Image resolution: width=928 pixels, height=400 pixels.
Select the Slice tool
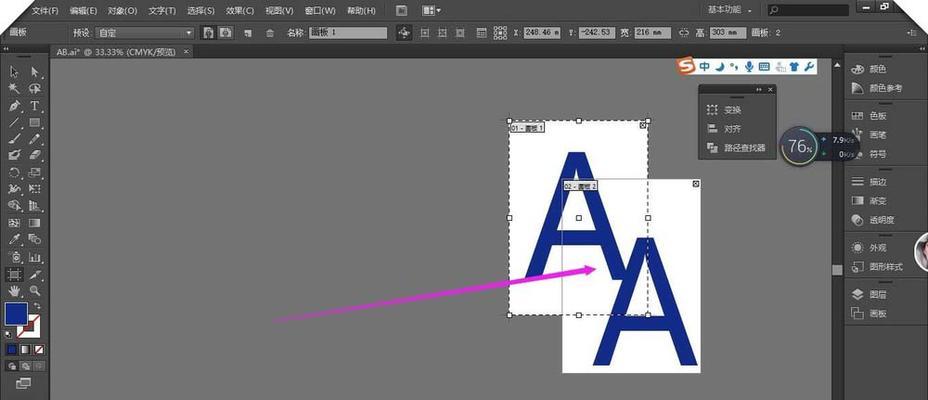click(x=35, y=274)
